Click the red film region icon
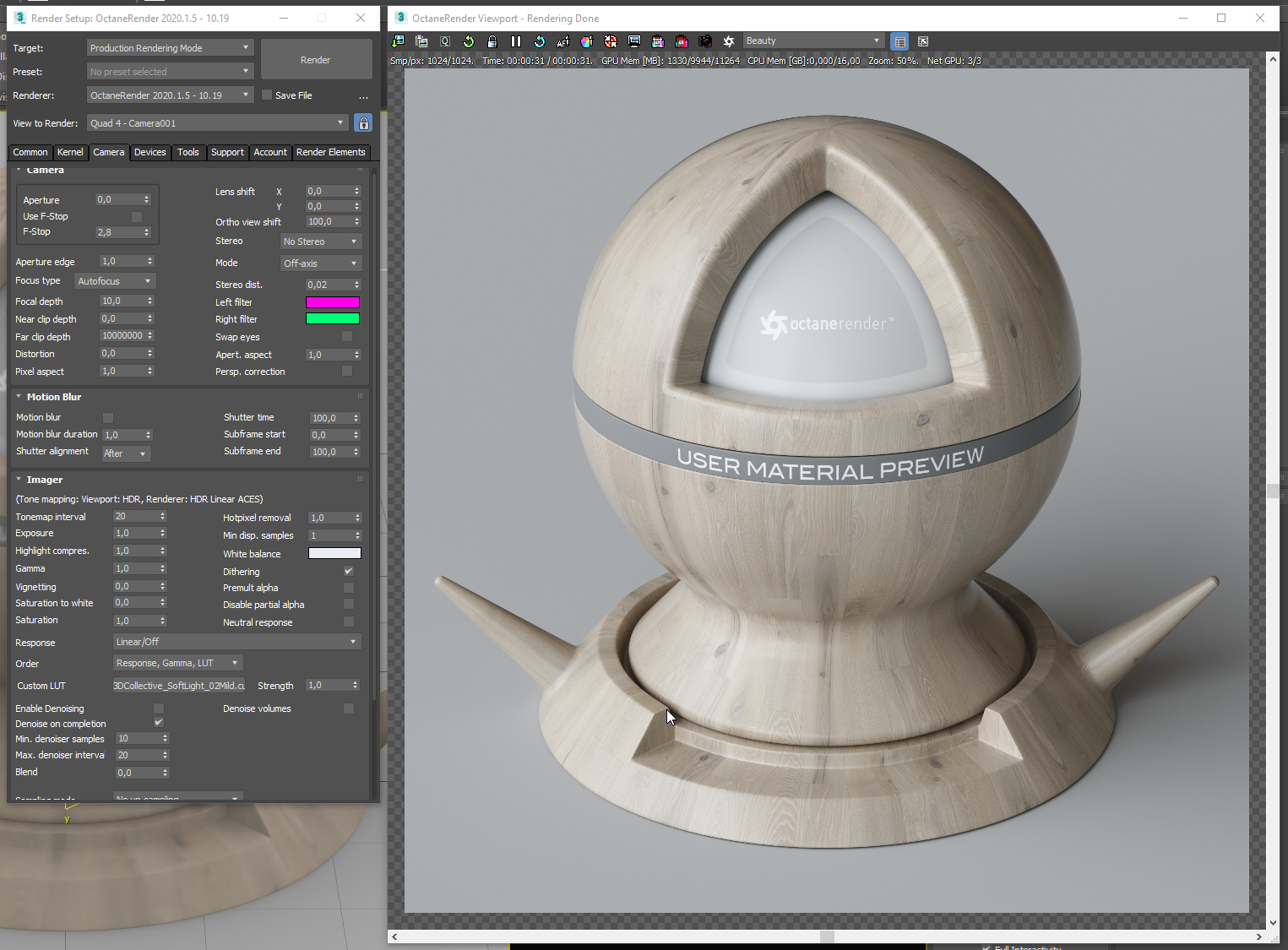 tap(682, 41)
